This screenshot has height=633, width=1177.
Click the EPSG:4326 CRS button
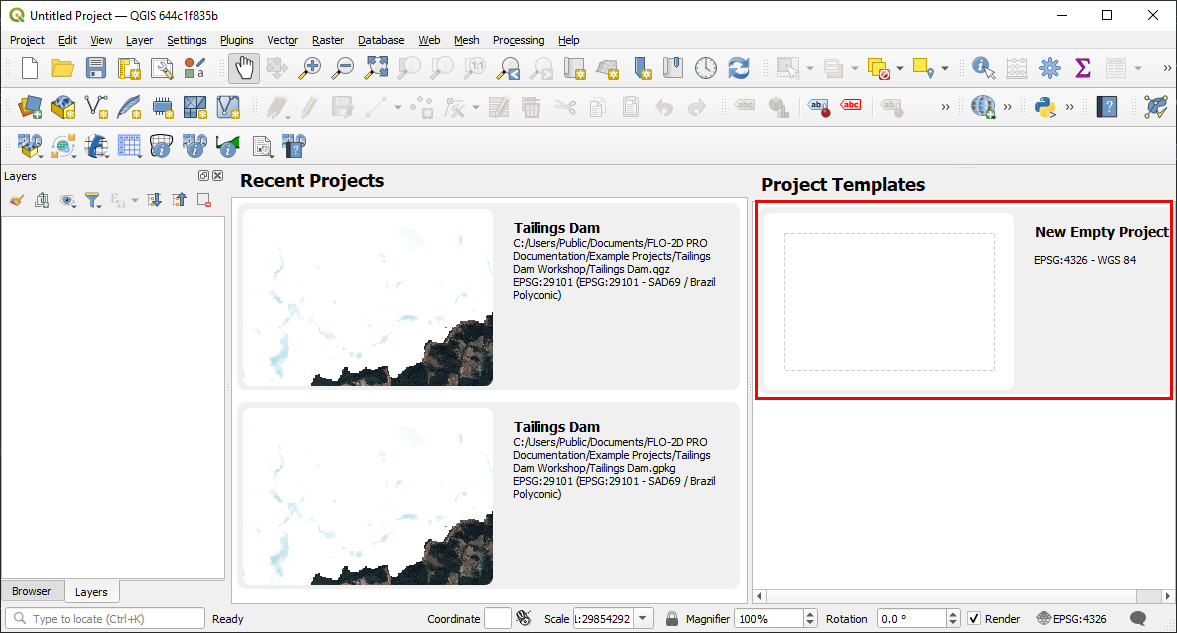click(1072, 619)
